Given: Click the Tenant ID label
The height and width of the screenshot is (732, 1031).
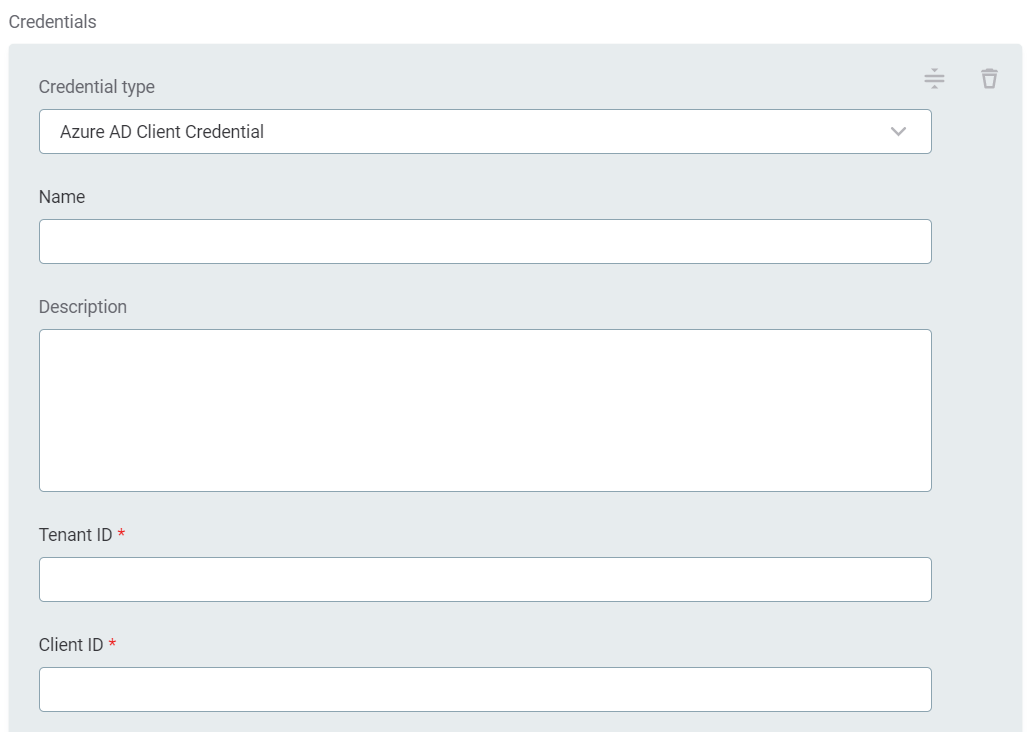Looking at the screenshot, I should [76, 535].
